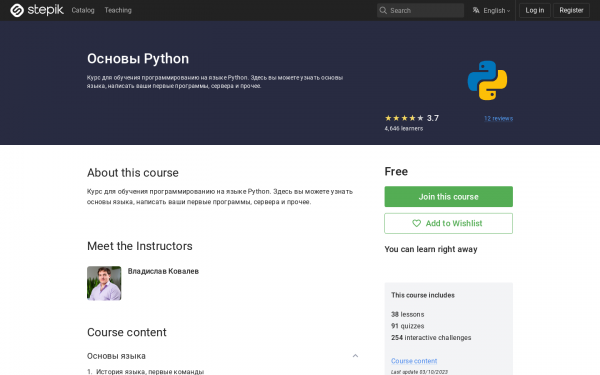
Task: Click the Stepik logo
Action: [x=37, y=10]
